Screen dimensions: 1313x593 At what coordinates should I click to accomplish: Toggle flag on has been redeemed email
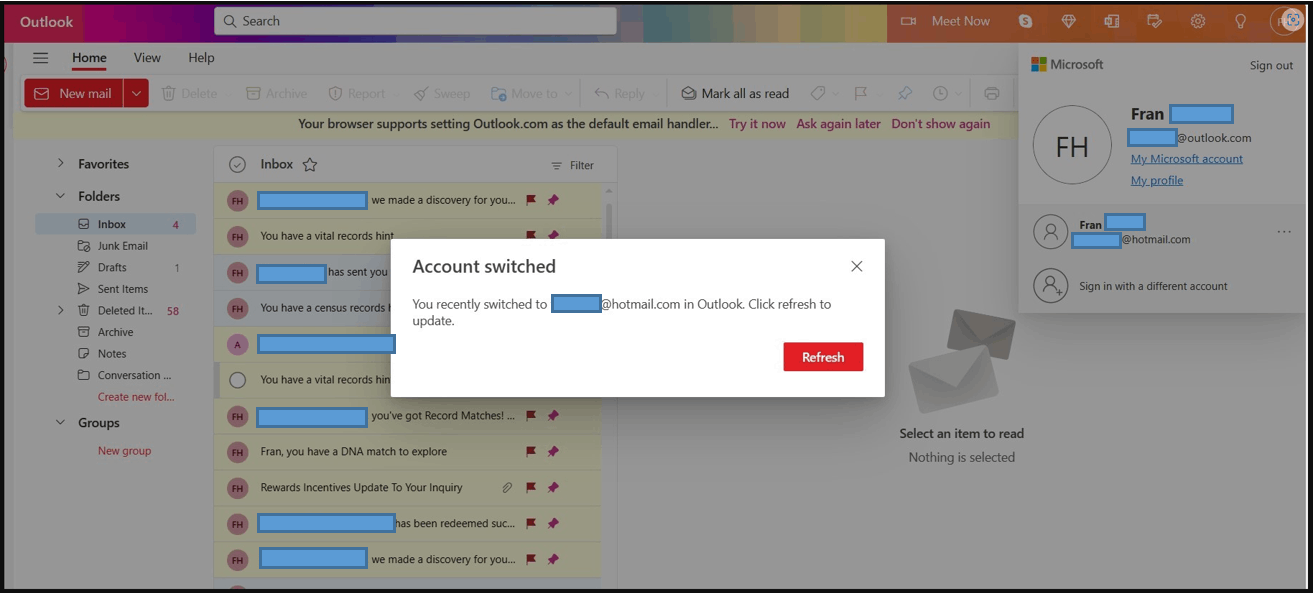(532, 524)
